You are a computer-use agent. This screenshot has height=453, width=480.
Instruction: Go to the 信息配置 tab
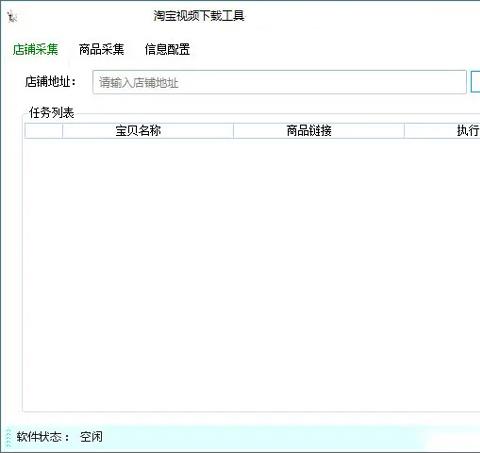point(167,50)
